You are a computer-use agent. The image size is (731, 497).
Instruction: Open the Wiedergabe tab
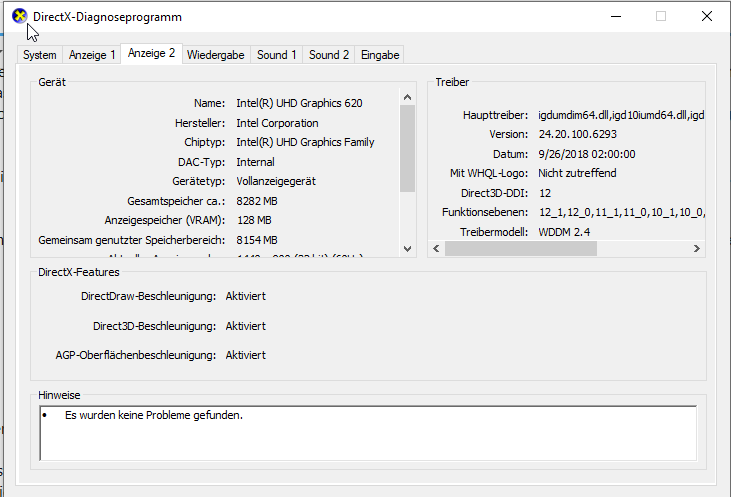tap(215, 55)
